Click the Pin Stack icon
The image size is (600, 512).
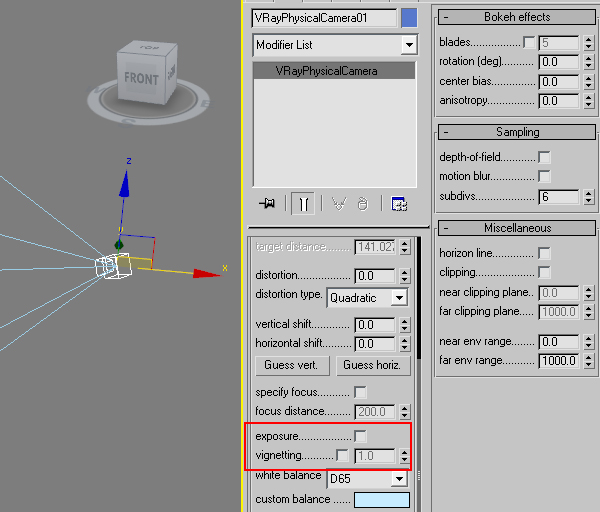coord(267,203)
